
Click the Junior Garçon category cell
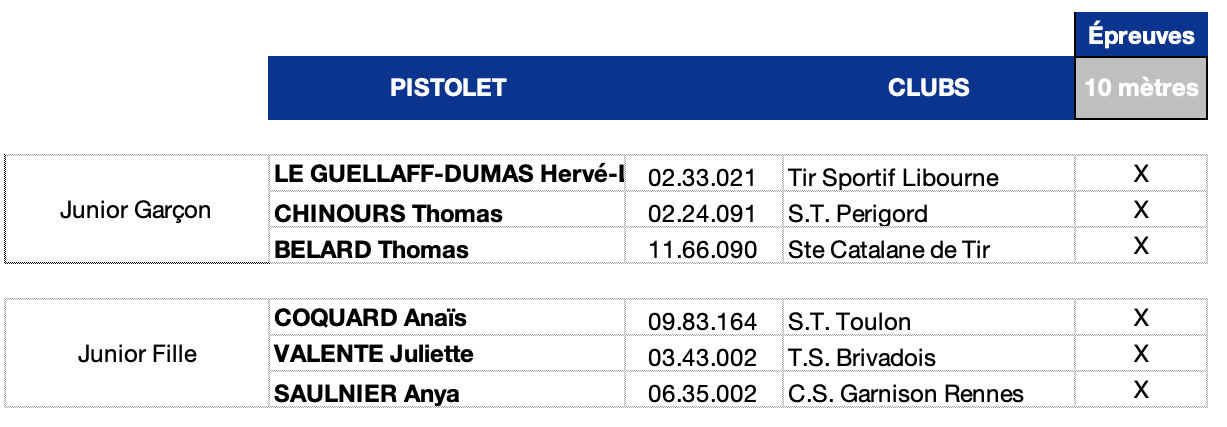tap(136, 211)
